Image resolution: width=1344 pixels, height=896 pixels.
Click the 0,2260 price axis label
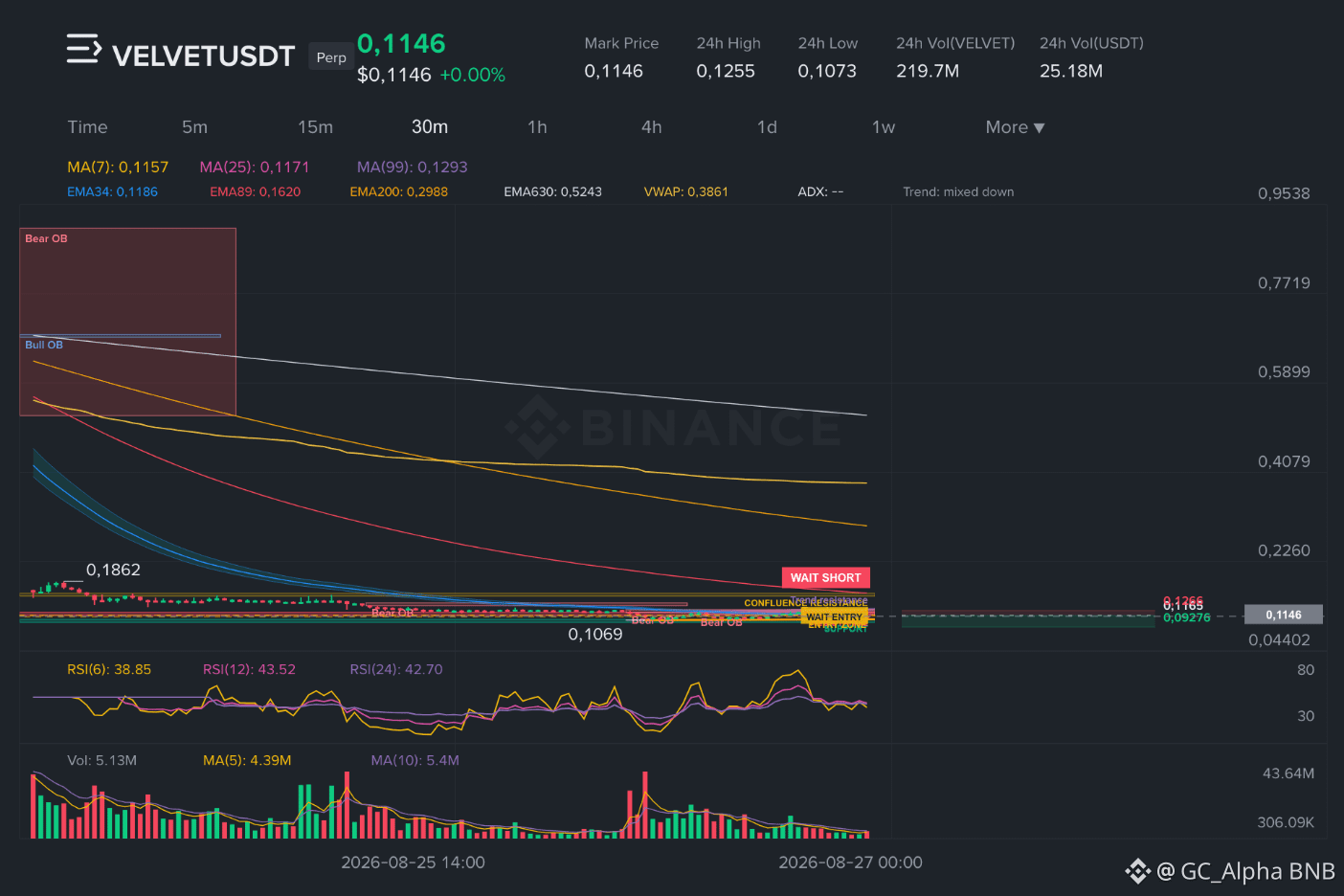point(1284,550)
